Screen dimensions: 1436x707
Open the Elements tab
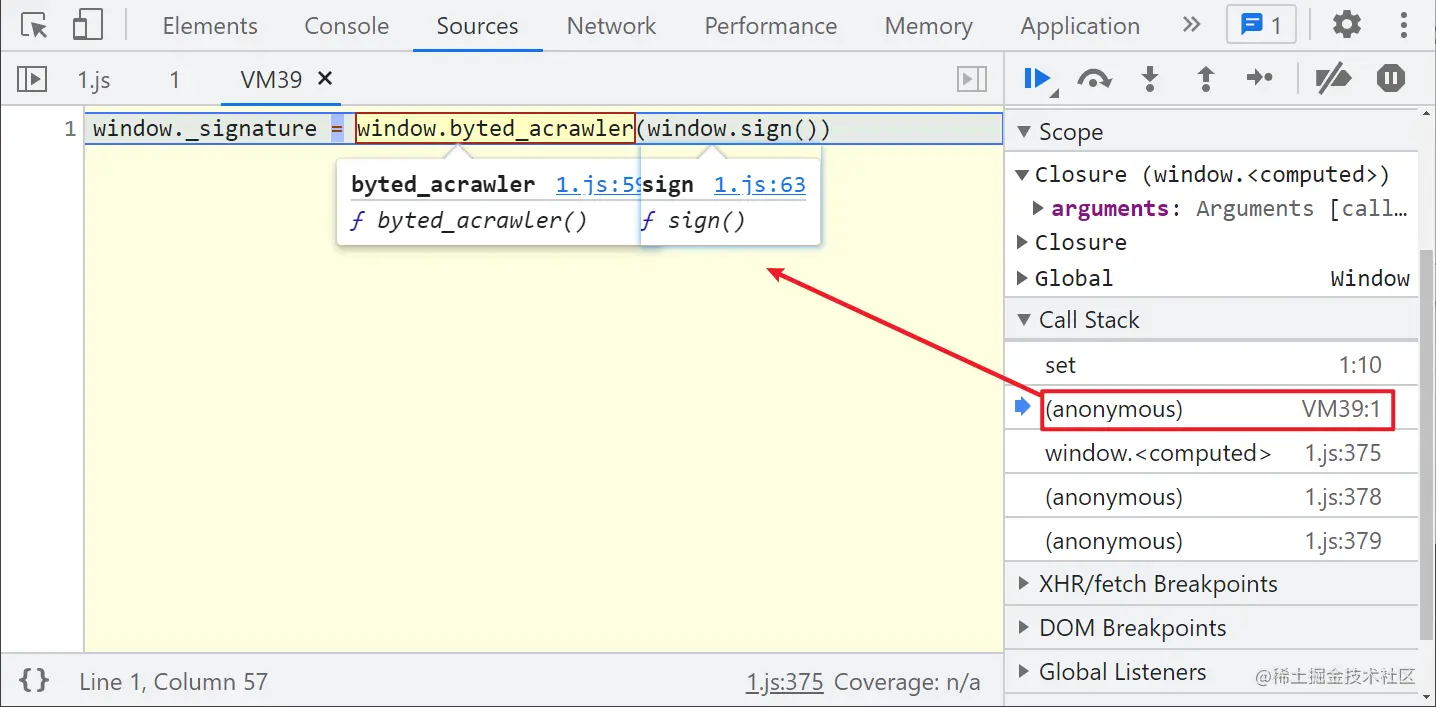pyautogui.click(x=210, y=26)
